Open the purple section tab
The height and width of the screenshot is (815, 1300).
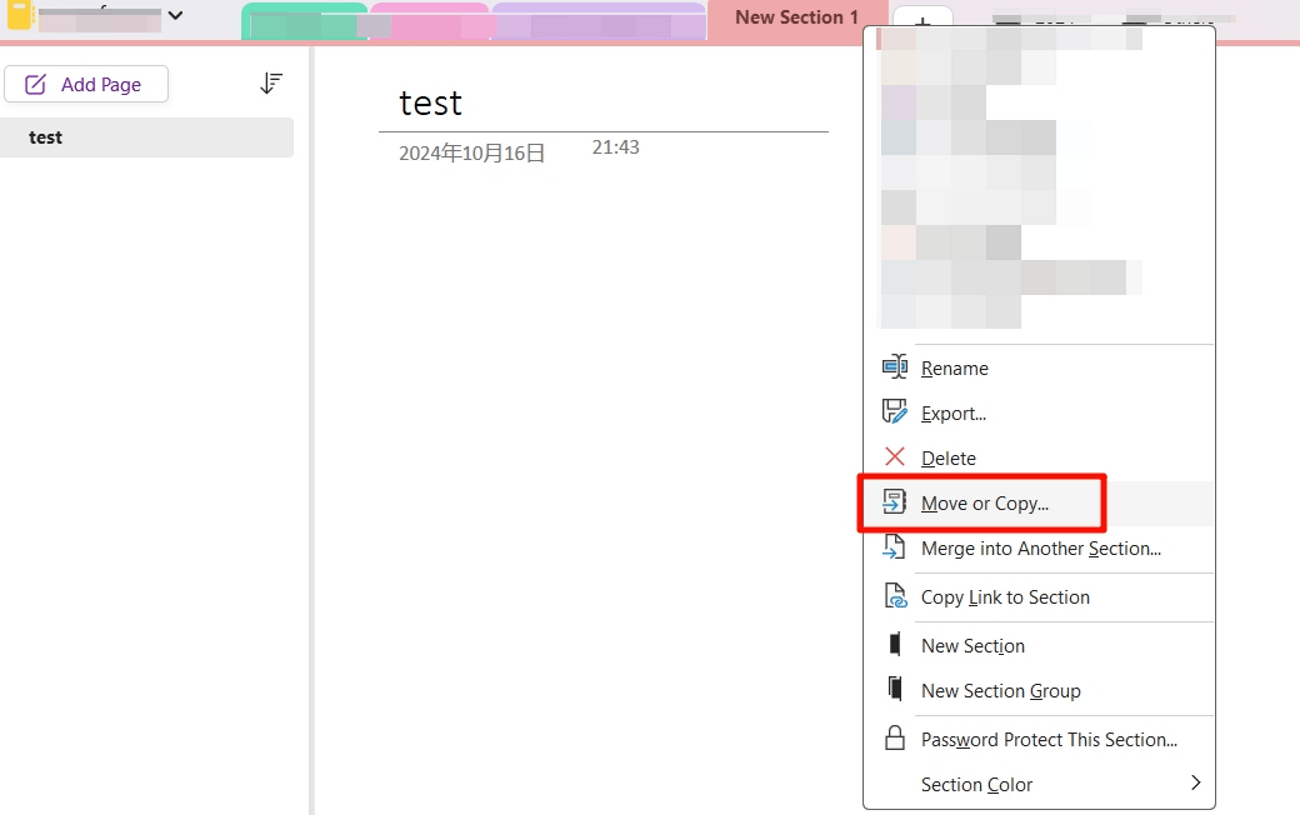(599, 22)
